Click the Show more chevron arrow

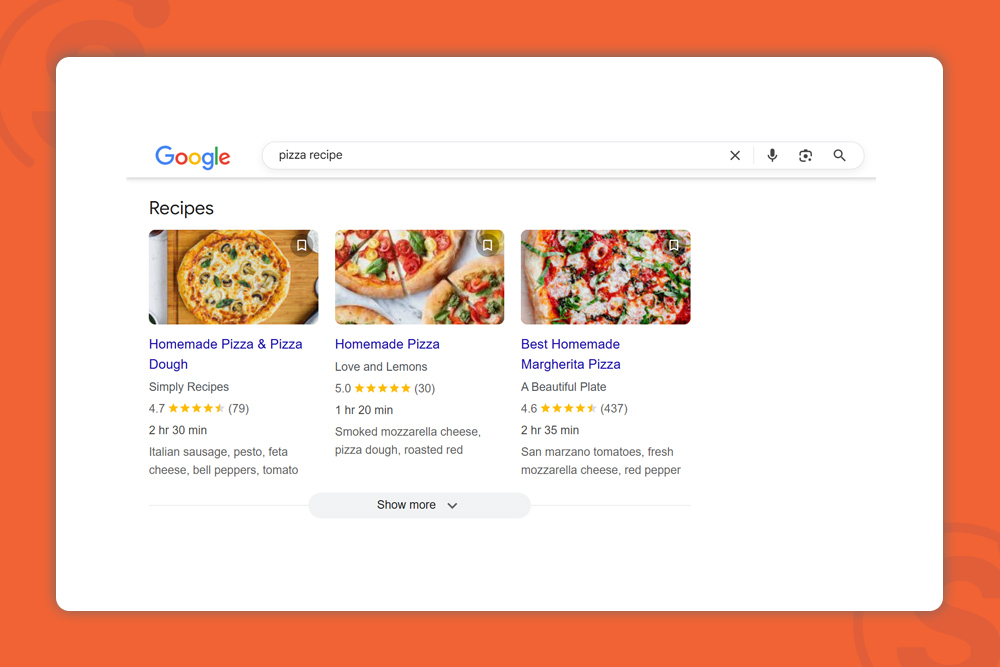[x=452, y=506]
